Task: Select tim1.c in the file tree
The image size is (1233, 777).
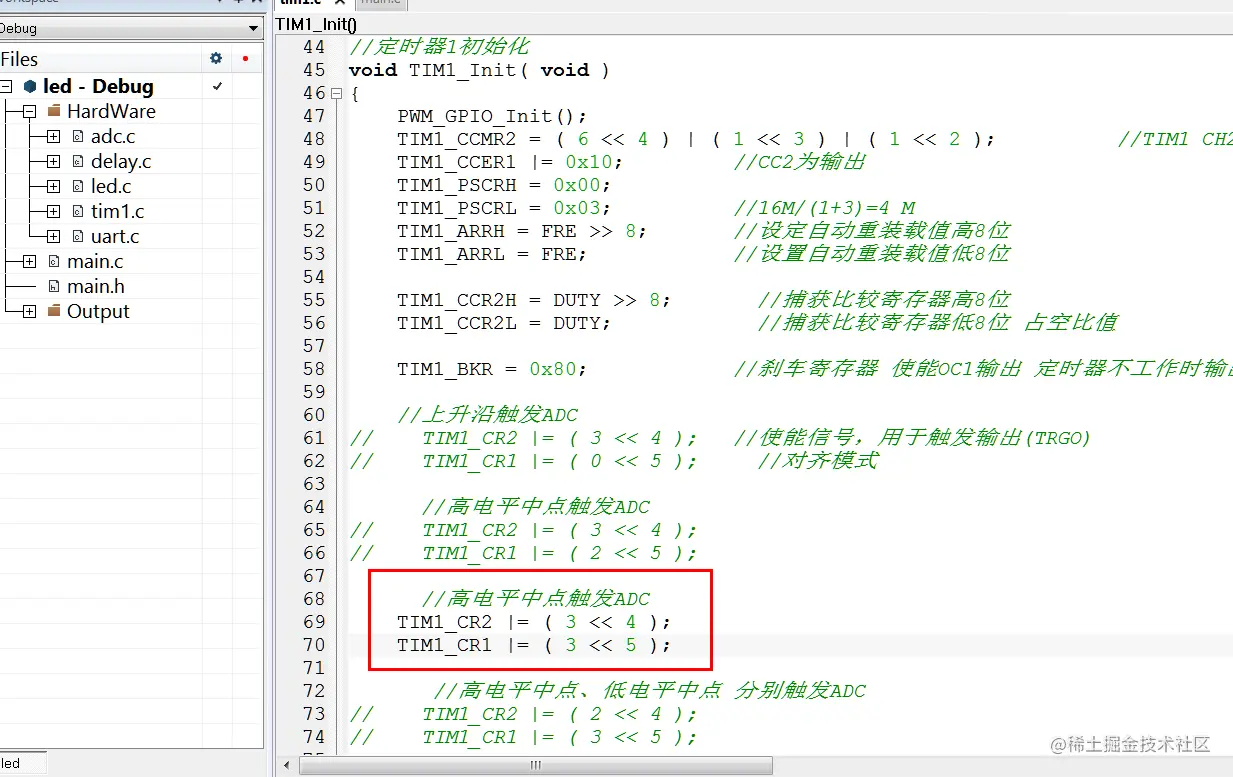Action: [117, 212]
